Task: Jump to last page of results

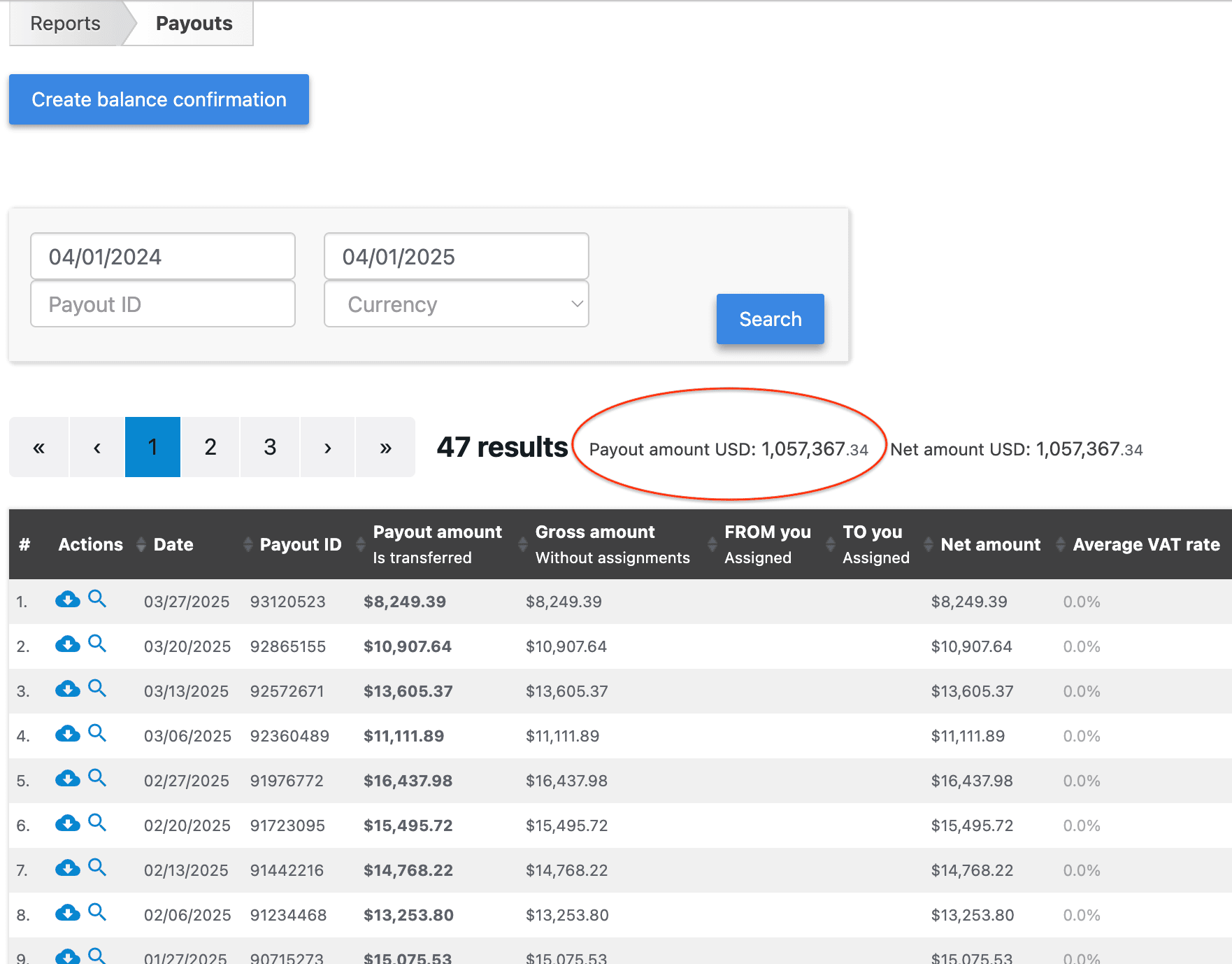Action: [385, 447]
